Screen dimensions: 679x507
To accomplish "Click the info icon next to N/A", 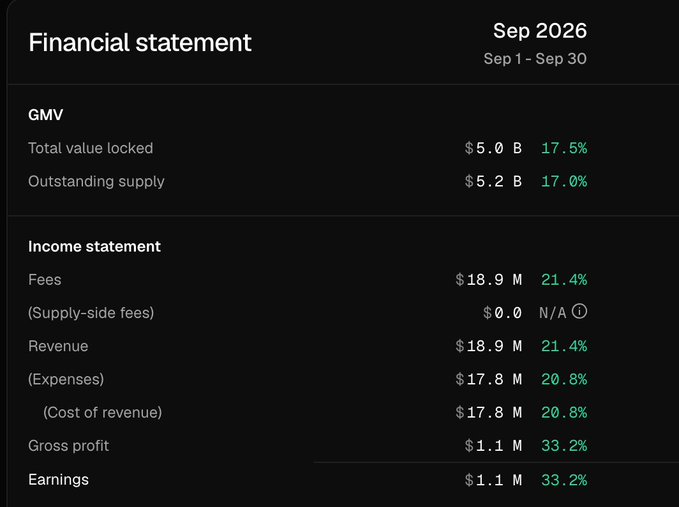I will pos(579,311).
